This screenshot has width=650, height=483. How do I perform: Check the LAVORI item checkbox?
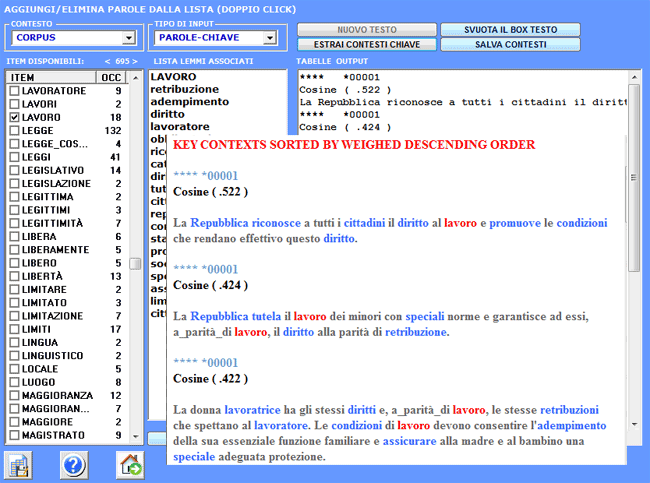pyautogui.click(x=15, y=104)
